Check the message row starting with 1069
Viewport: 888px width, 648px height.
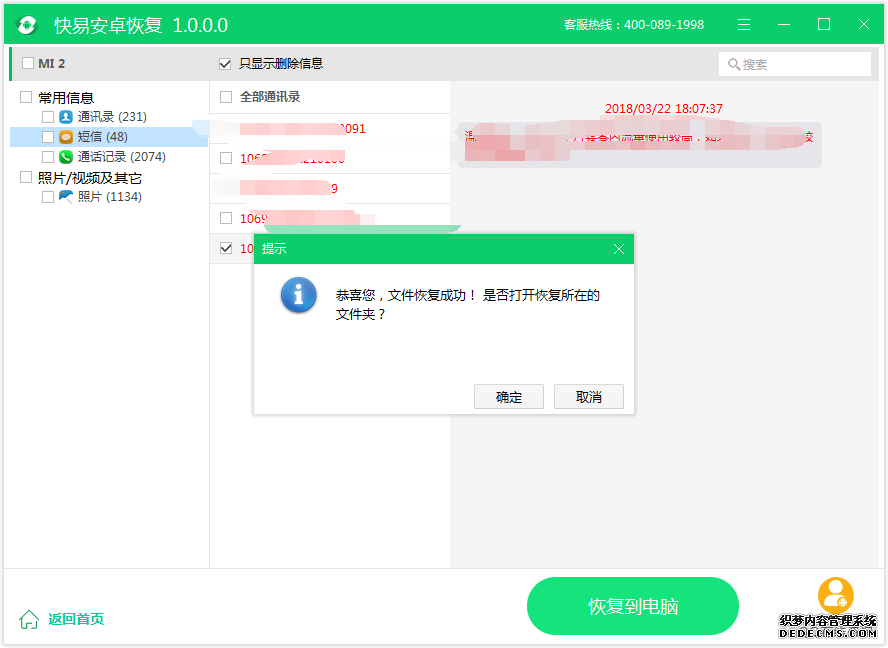(x=226, y=218)
